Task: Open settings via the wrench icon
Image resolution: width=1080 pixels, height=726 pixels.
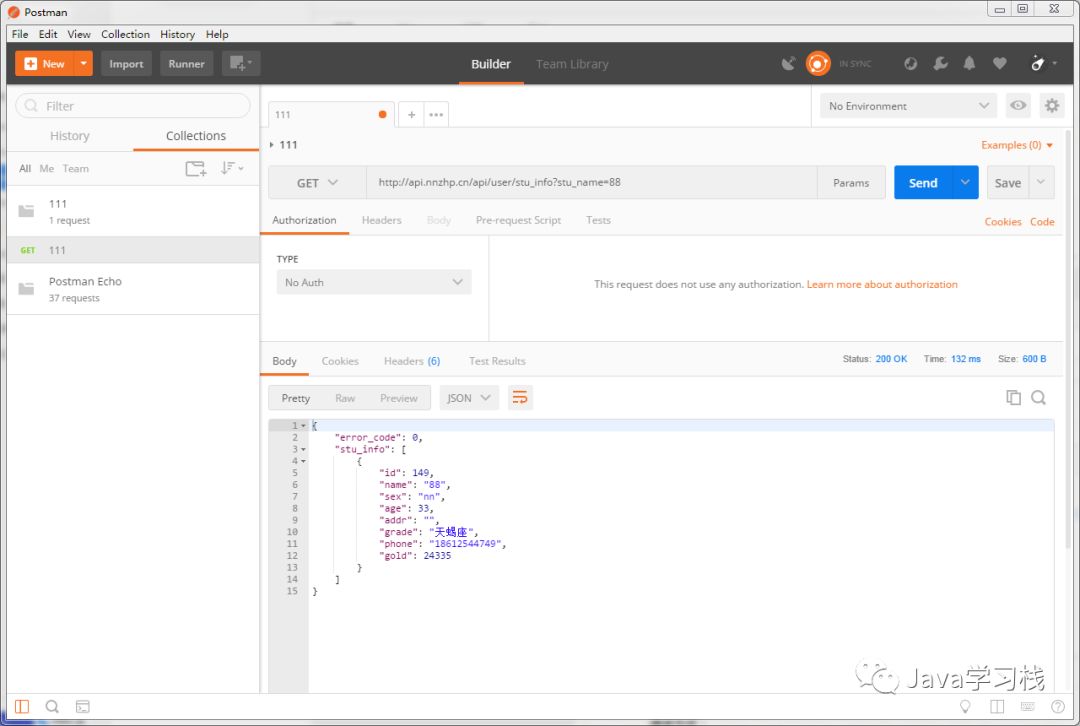Action: 940,64
